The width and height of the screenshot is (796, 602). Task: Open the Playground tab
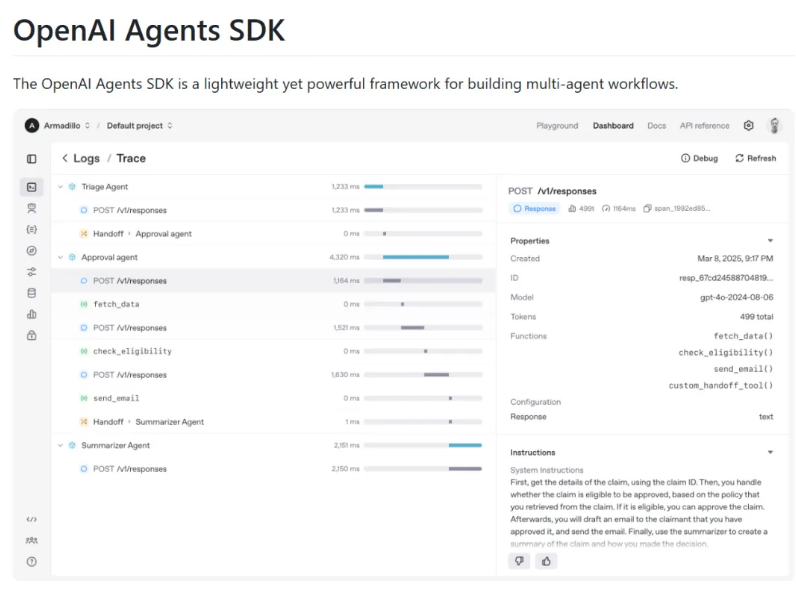(x=557, y=125)
